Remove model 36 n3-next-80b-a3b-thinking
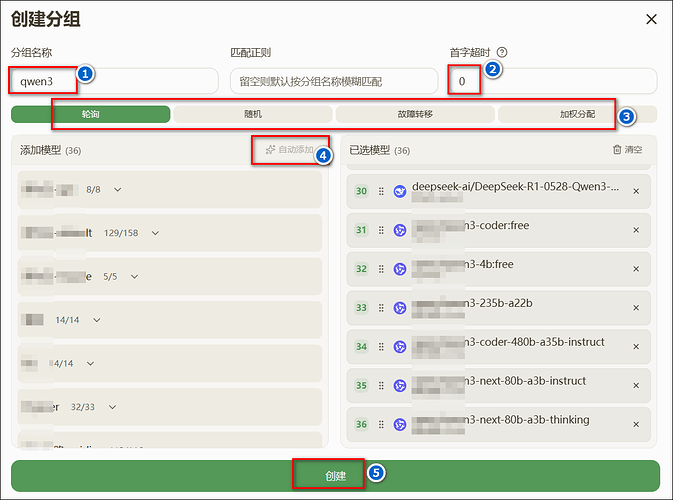Viewport: 673px width, 500px height. pyautogui.click(x=636, y=424)
